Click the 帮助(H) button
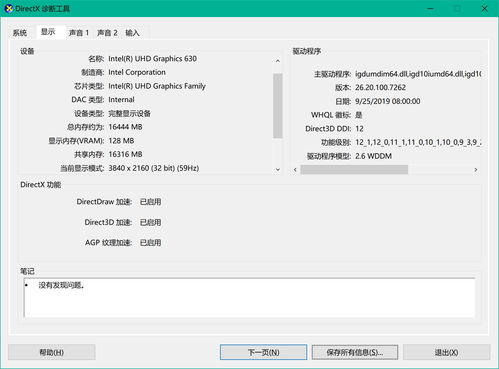The height and width of the screenshot is (369, 499). pos(52,352)
